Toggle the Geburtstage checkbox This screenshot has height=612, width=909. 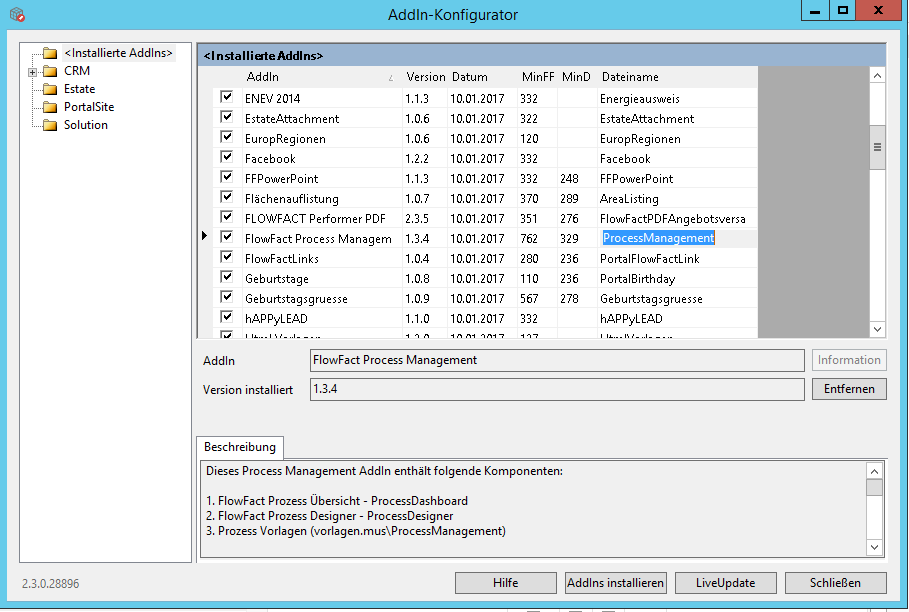click(227, 277)
